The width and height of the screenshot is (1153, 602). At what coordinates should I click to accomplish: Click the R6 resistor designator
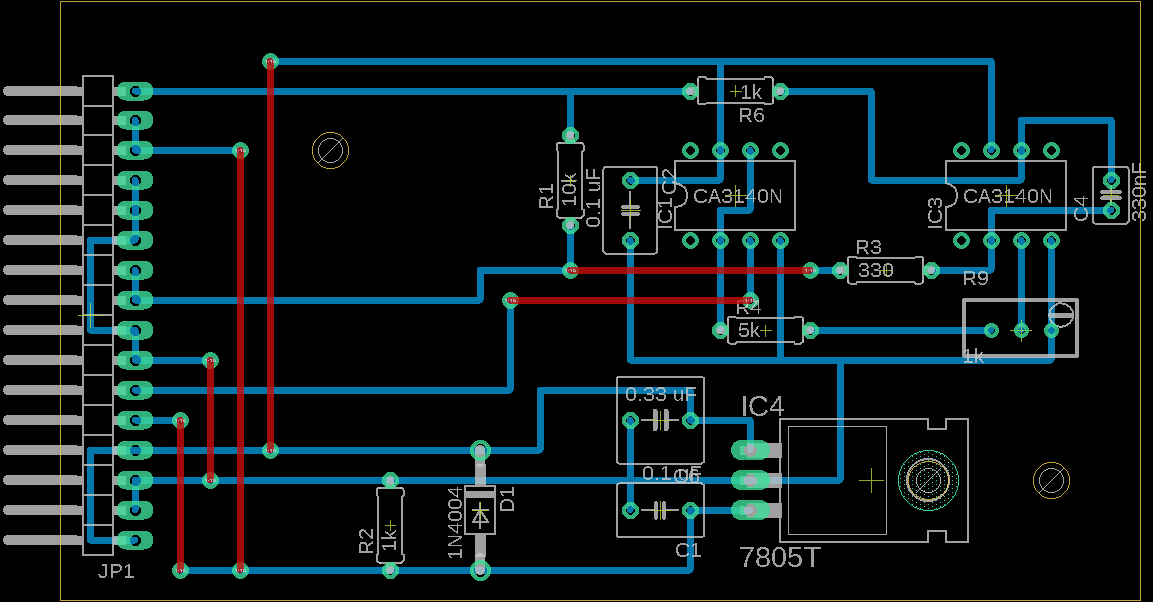[752, 115]
